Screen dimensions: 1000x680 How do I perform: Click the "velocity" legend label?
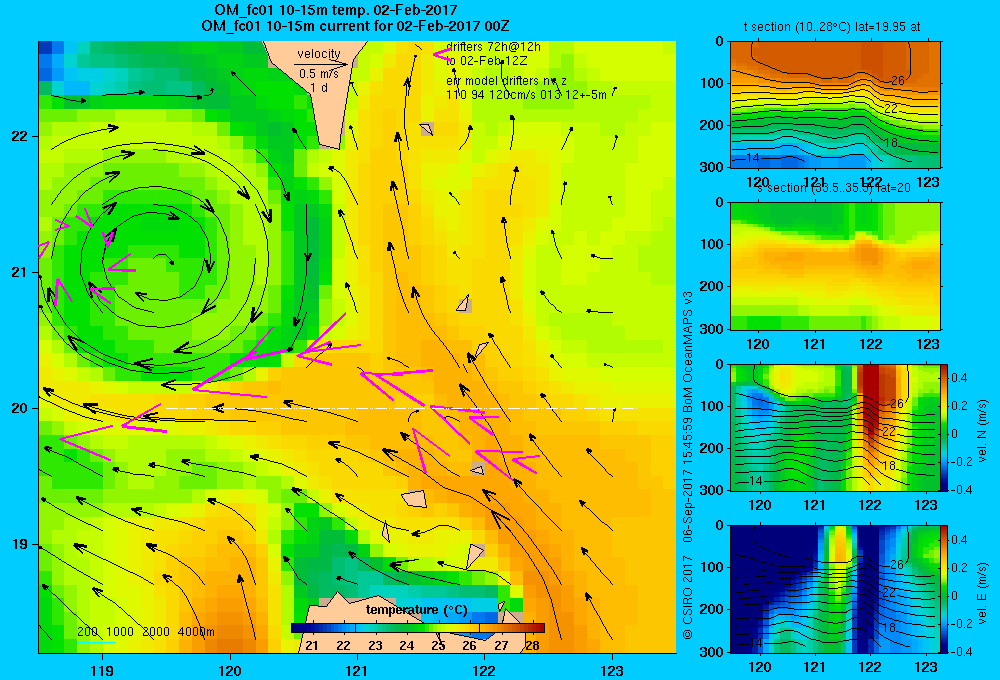pyautogui.click(x=319, y=54)
